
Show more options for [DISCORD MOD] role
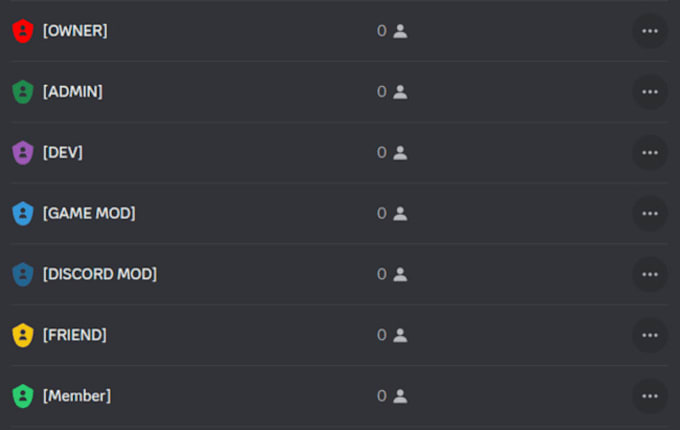click(x=650, y=274)
